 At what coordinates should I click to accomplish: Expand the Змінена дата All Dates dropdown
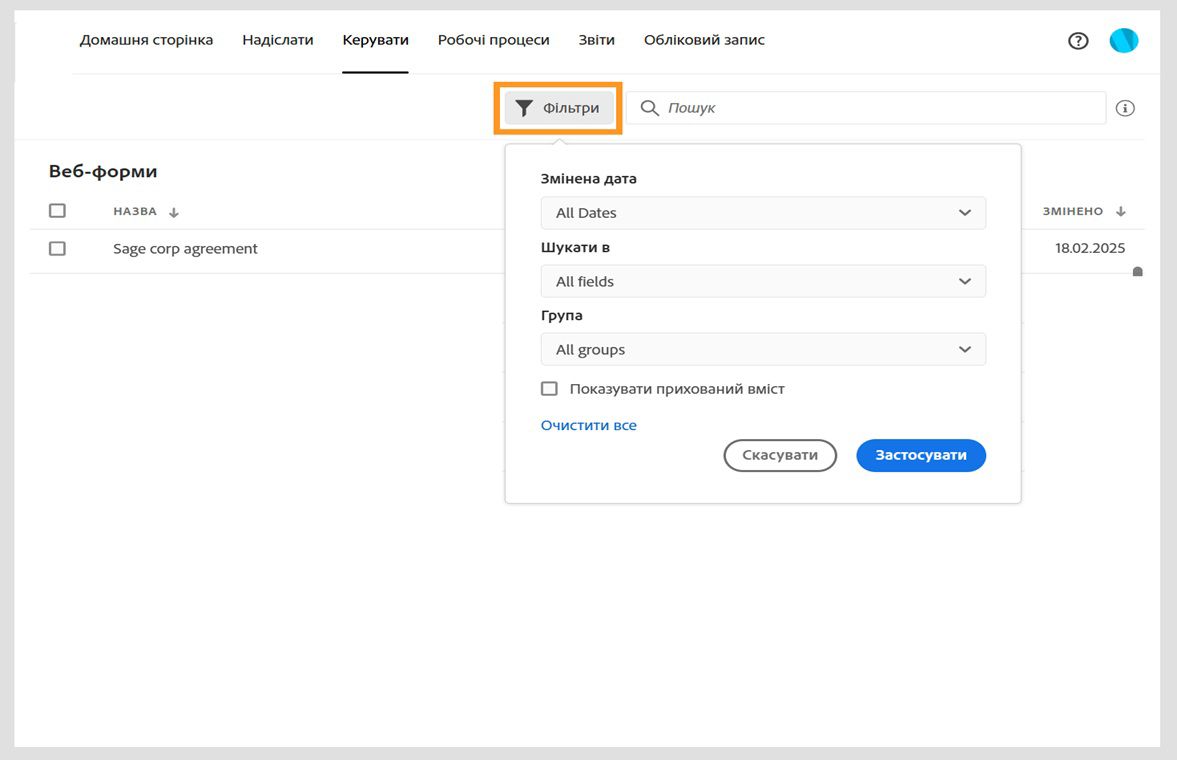(763, 213)
